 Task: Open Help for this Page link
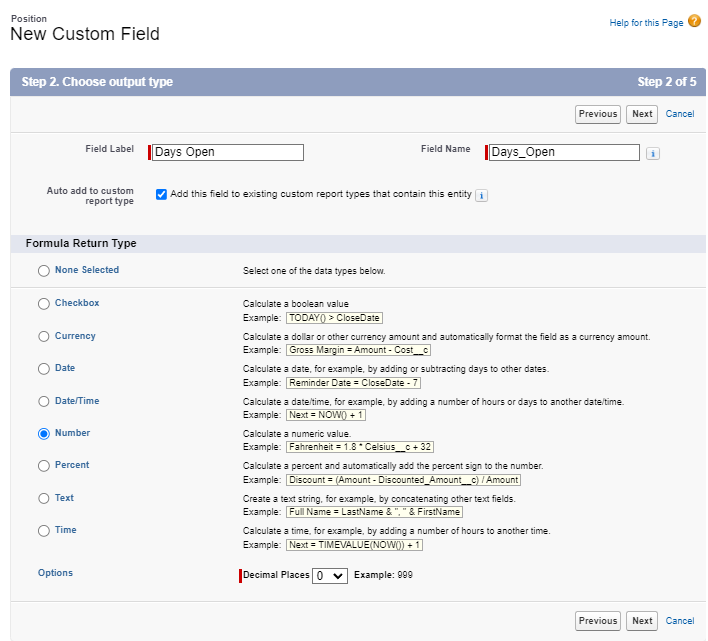pos(645,23)
